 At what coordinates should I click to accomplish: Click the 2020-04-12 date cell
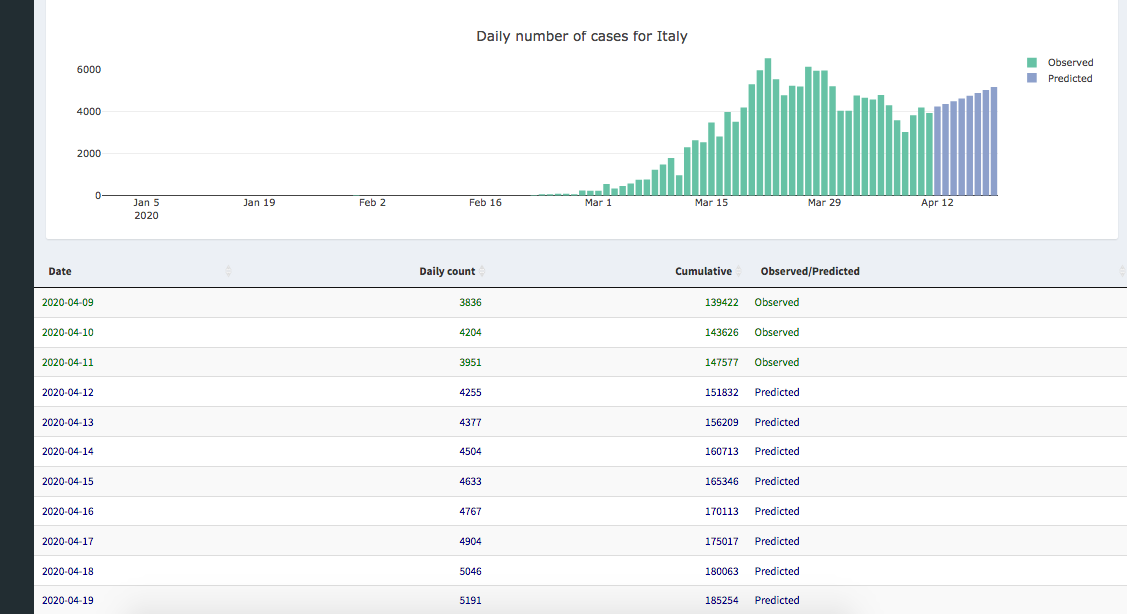click(x=68, y=392)
